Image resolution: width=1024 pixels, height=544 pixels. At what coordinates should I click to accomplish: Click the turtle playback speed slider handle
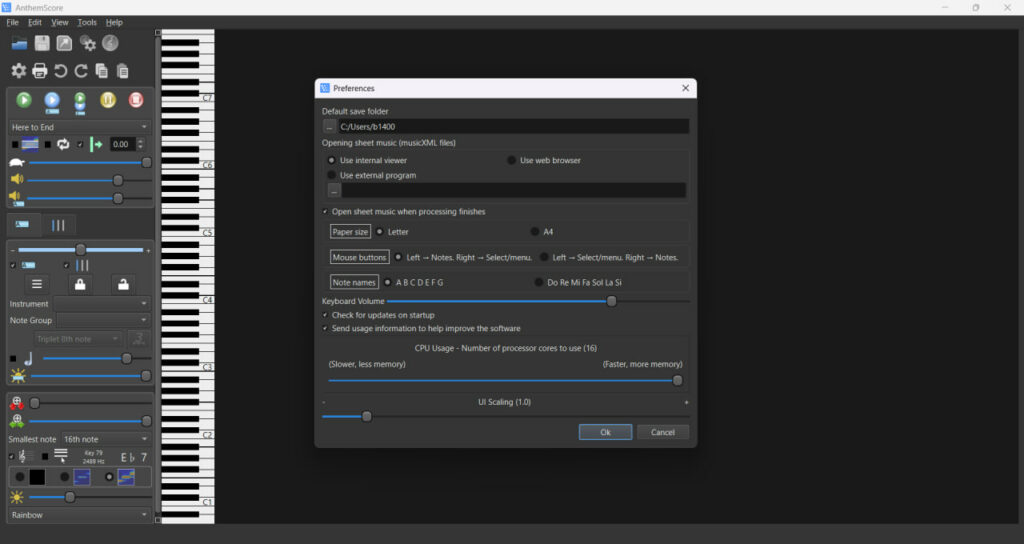pos(147,163)
